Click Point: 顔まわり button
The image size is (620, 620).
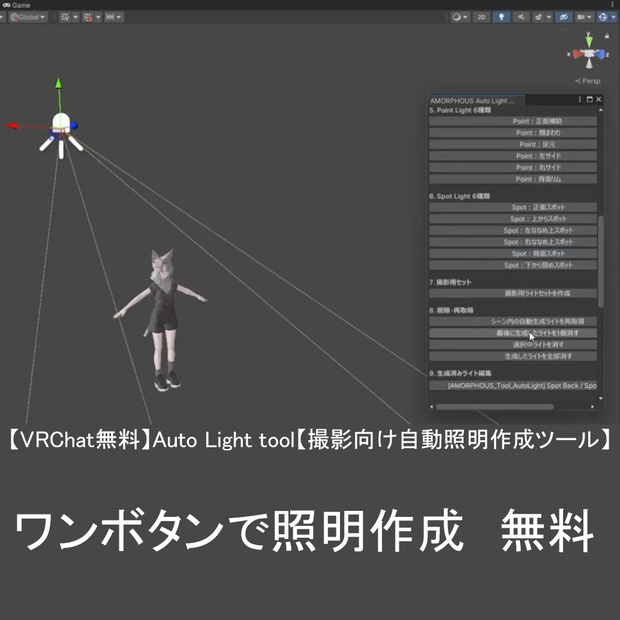point(513,132)
